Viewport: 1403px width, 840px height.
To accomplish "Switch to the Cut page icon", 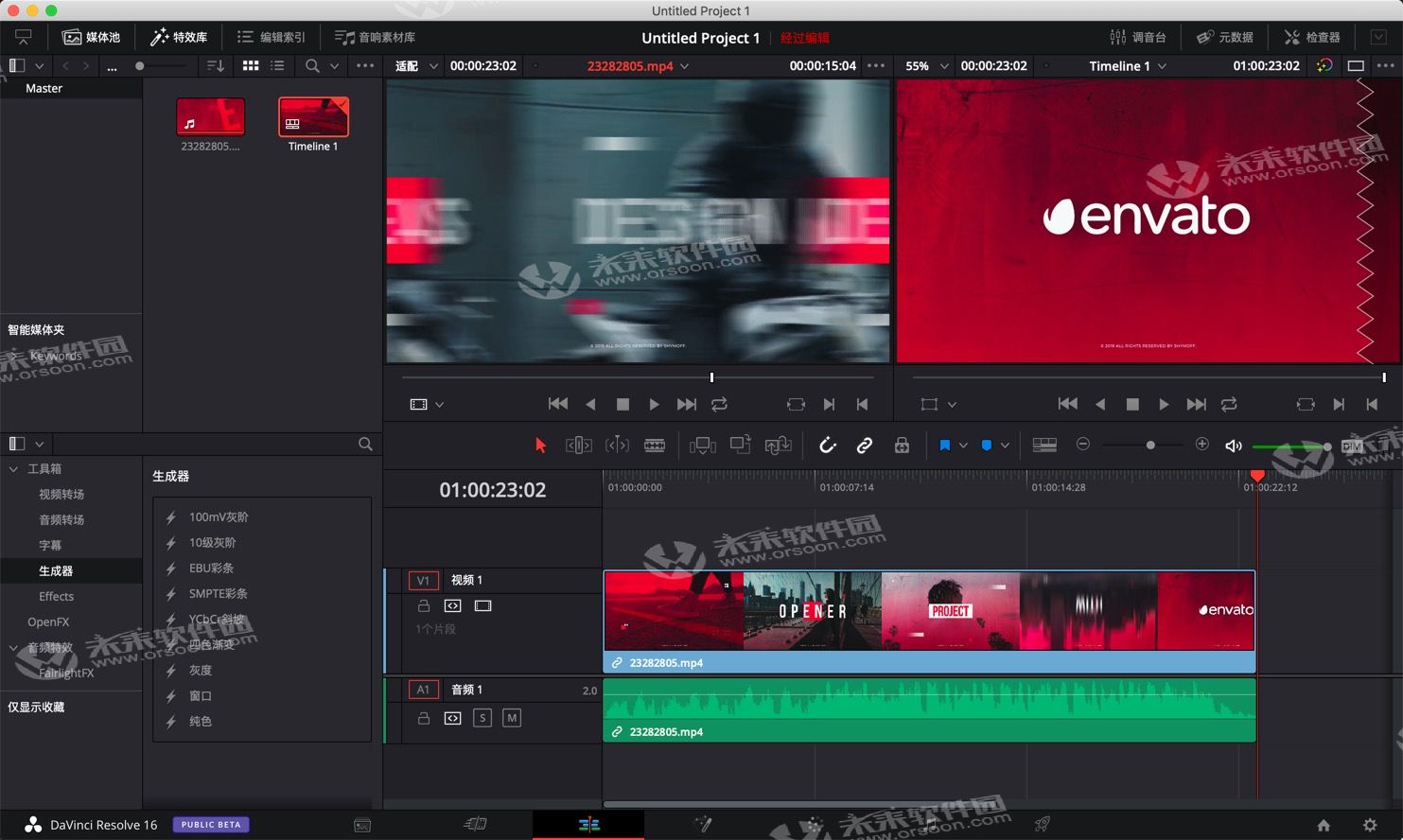I will tap(475, 825).
